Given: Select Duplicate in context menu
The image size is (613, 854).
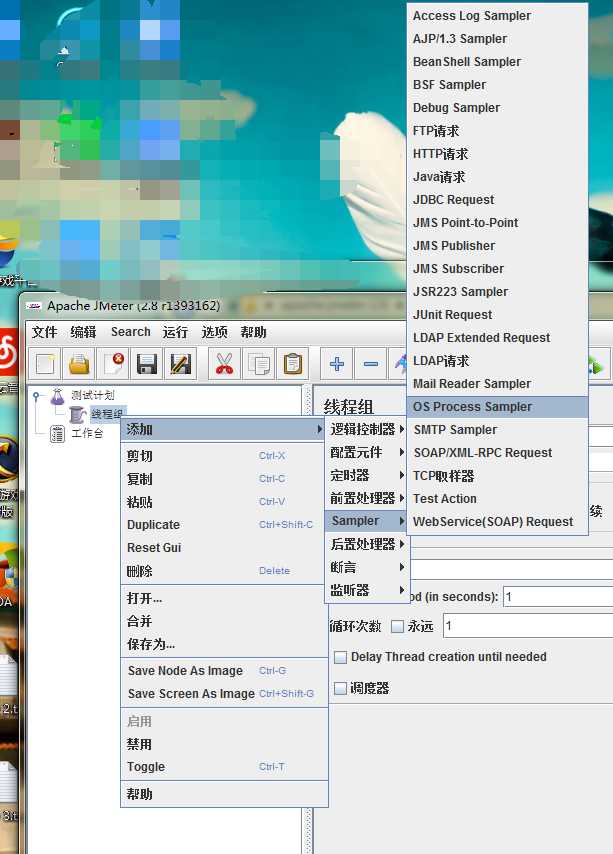Looking at the screenshot, I should tap(223, 524).
